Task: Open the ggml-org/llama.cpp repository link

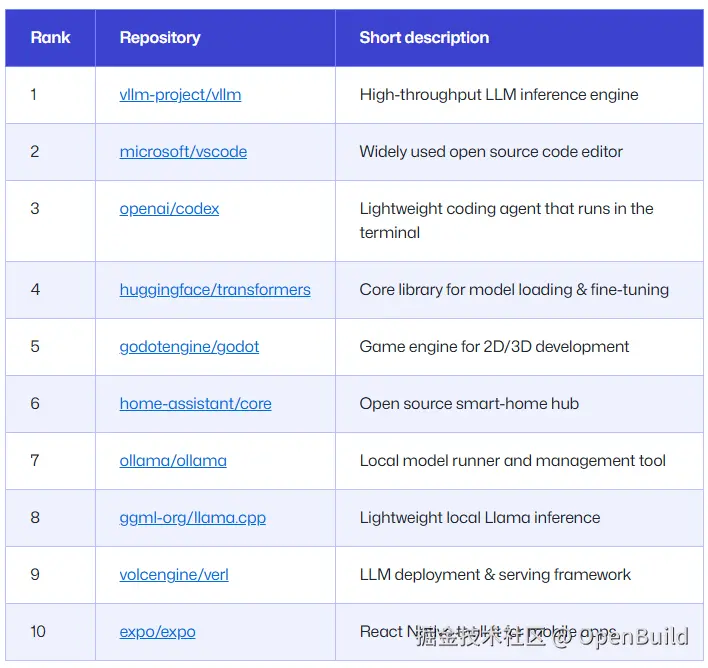Action: [x=192, y=518]
